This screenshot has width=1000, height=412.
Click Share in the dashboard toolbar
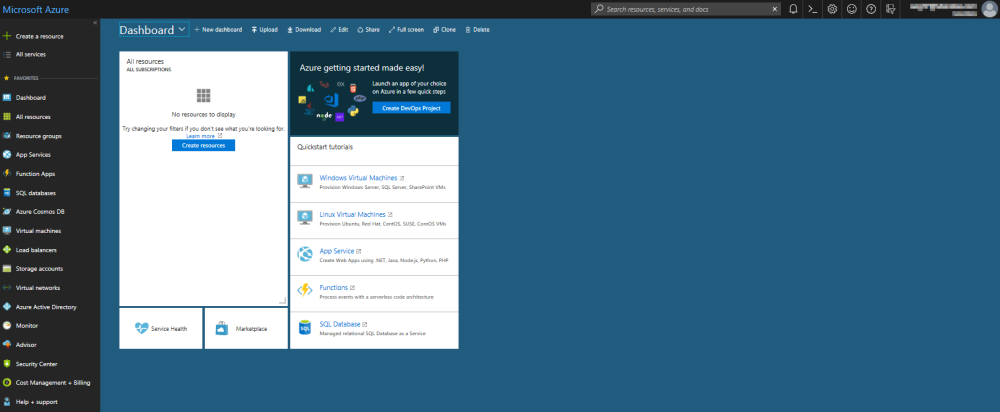point(369,29)
